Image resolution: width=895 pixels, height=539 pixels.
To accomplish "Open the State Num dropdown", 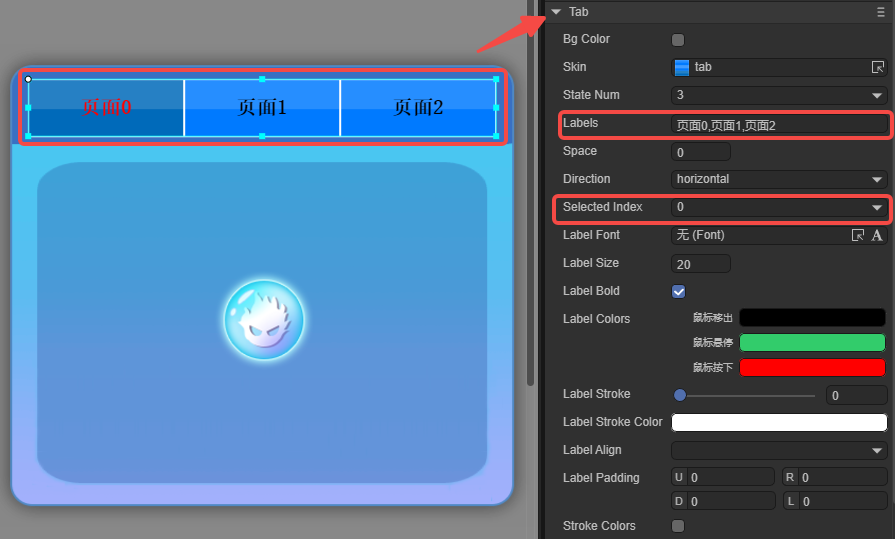I will (779, 95).
